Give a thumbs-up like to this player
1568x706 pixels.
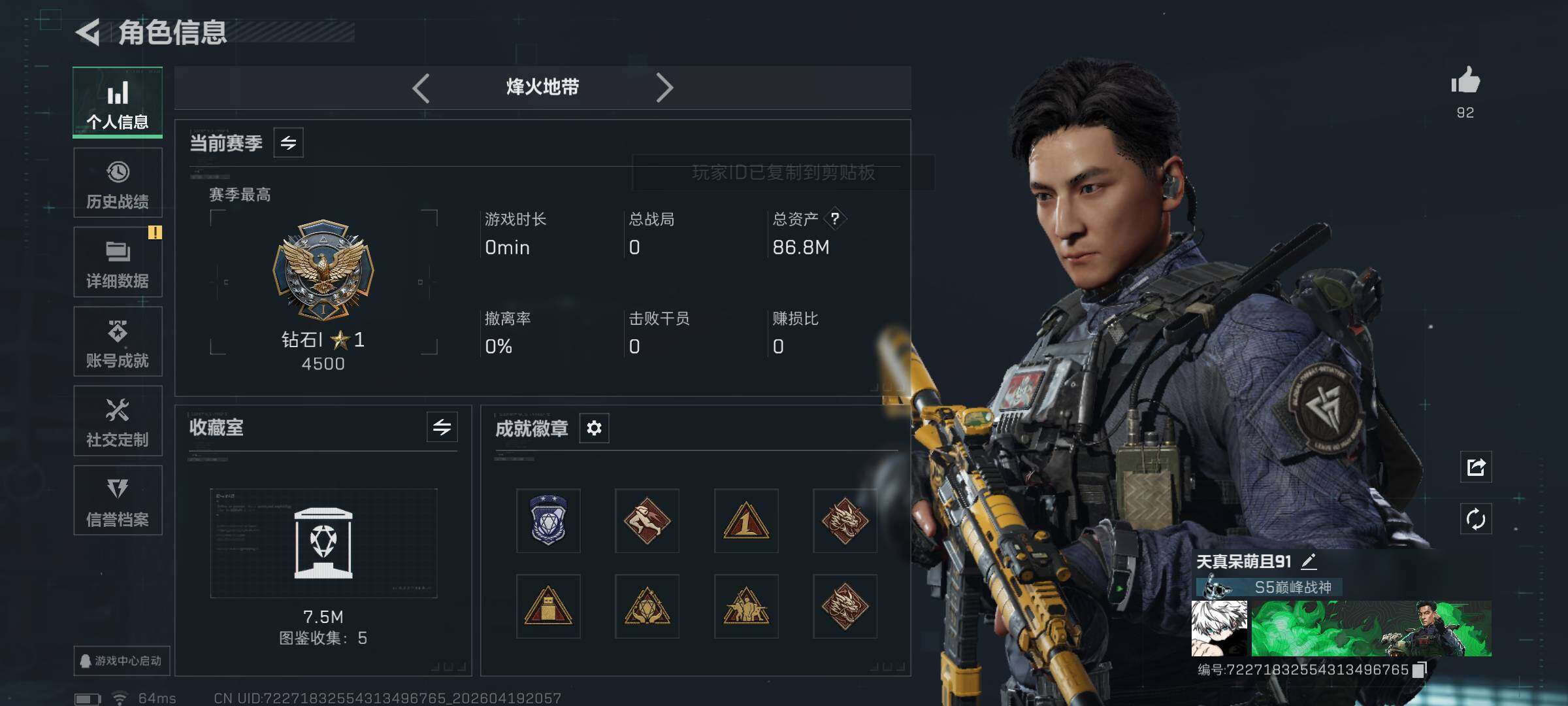(1465, 81)
